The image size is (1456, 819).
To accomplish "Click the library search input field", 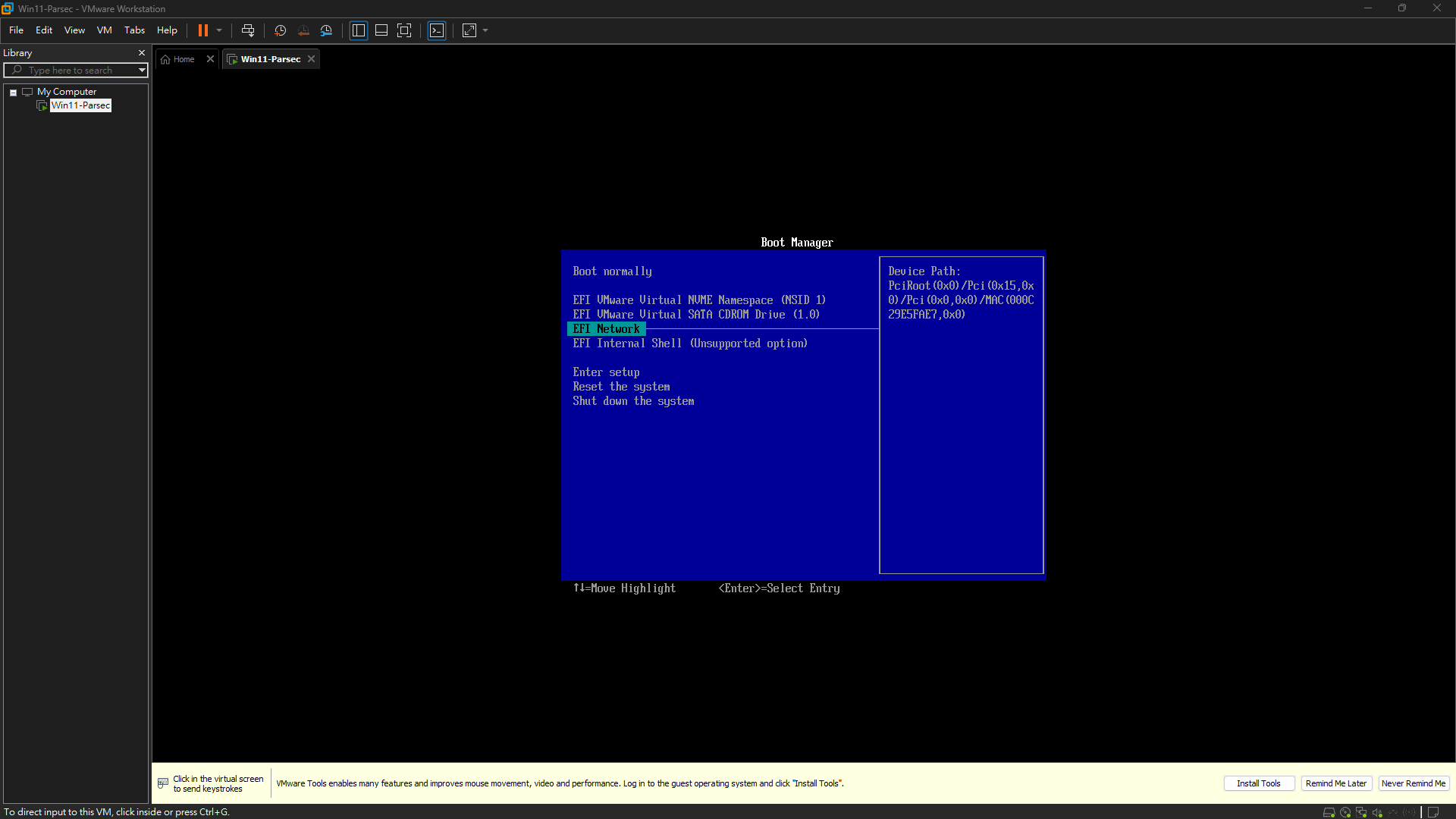I will (x=73, y=71).
